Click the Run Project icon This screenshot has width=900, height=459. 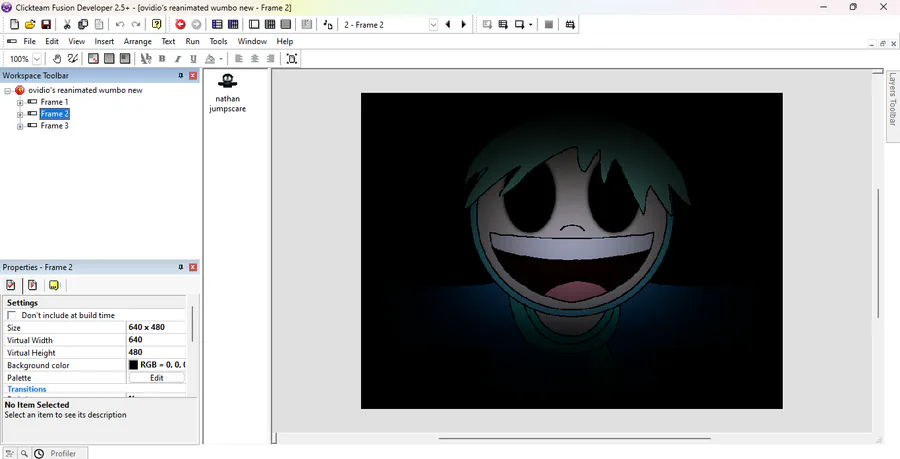(487, 25)
